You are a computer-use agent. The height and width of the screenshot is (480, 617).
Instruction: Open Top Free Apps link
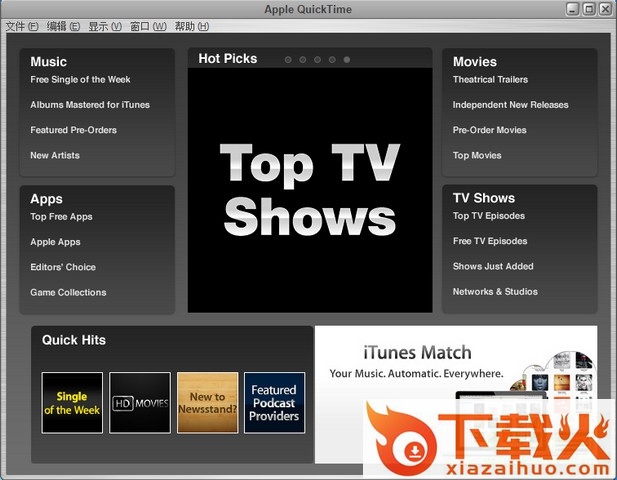tap(61, 217)
